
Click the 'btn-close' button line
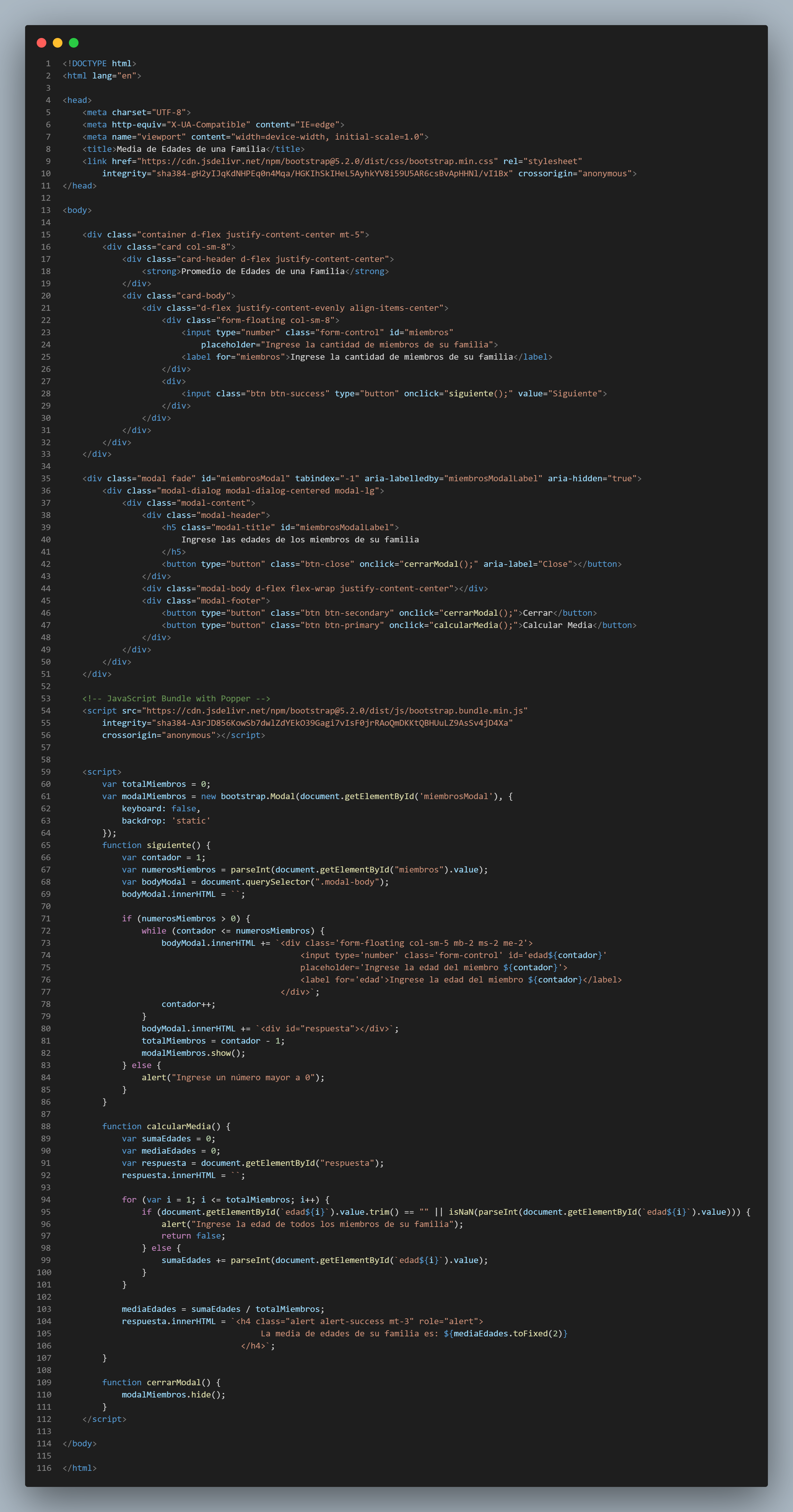391,564
